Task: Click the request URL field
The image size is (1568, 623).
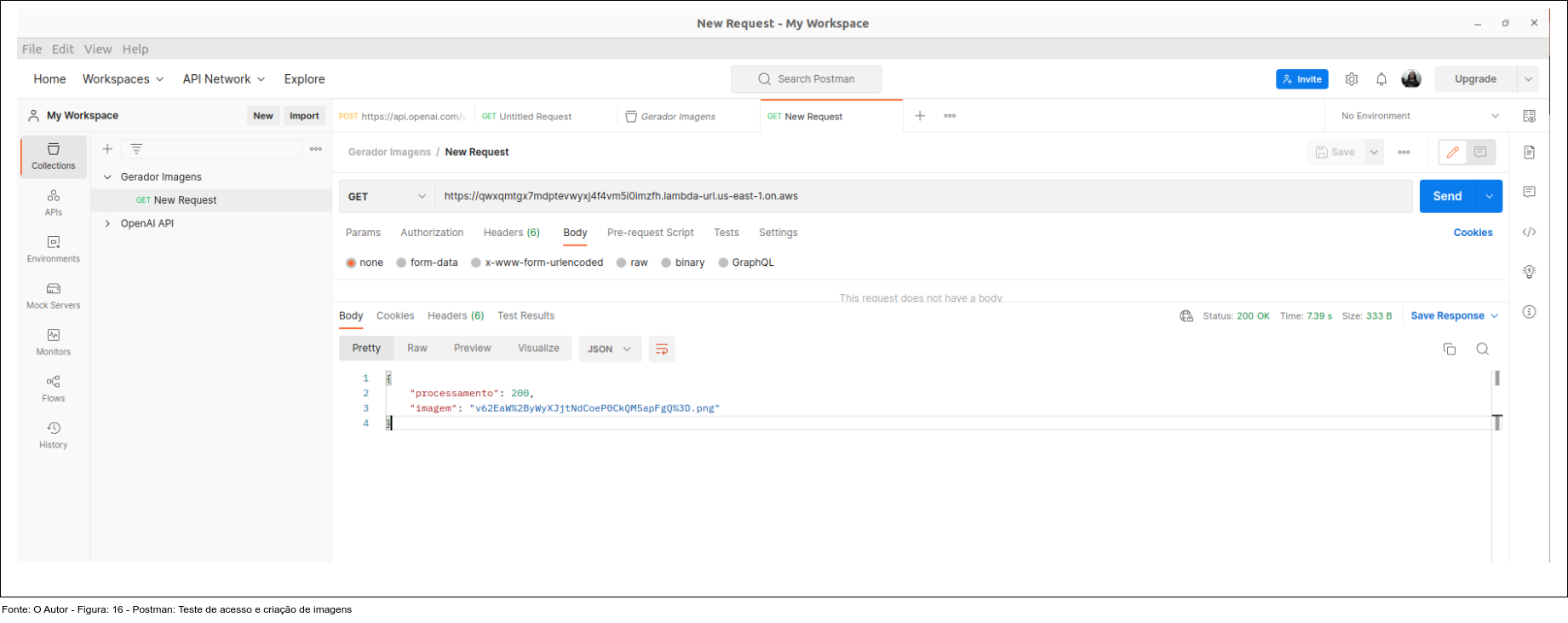Action: click(923, 196)
